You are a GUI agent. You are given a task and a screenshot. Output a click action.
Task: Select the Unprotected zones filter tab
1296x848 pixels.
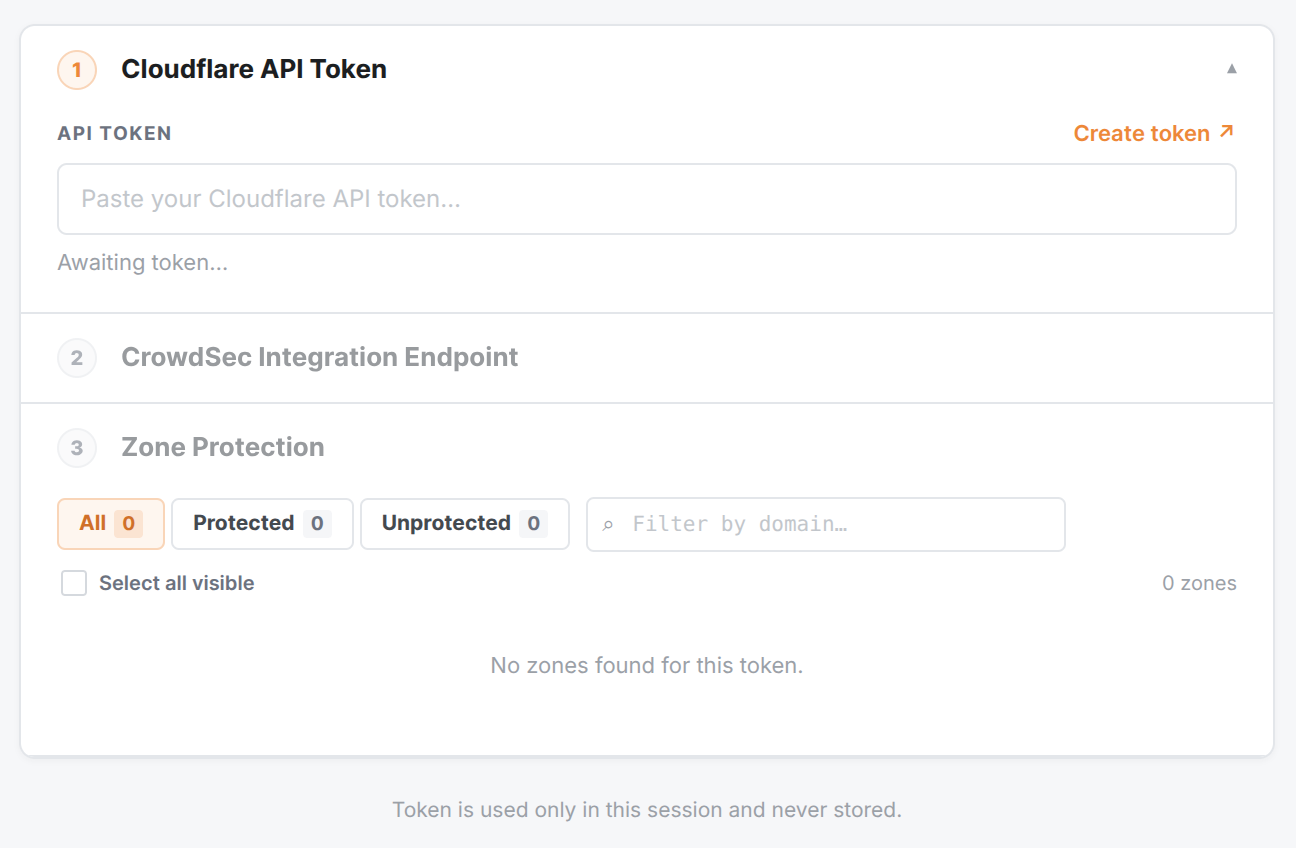point(465,523)
